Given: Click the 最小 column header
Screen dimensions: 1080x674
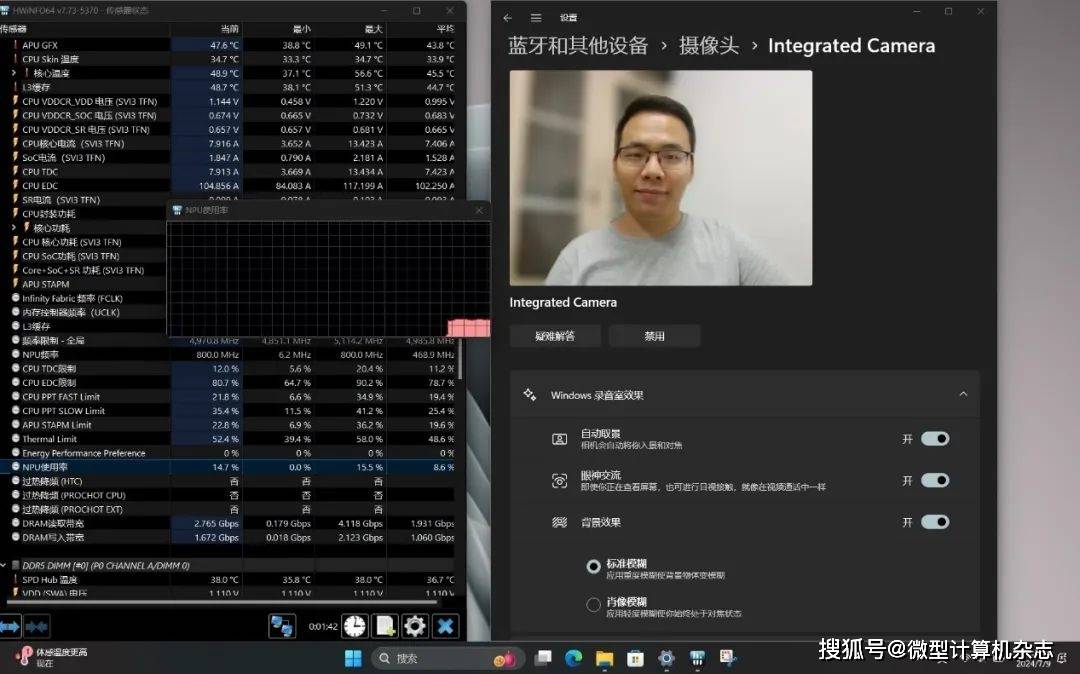Looking at the screenshot, I should pos(279,29).
